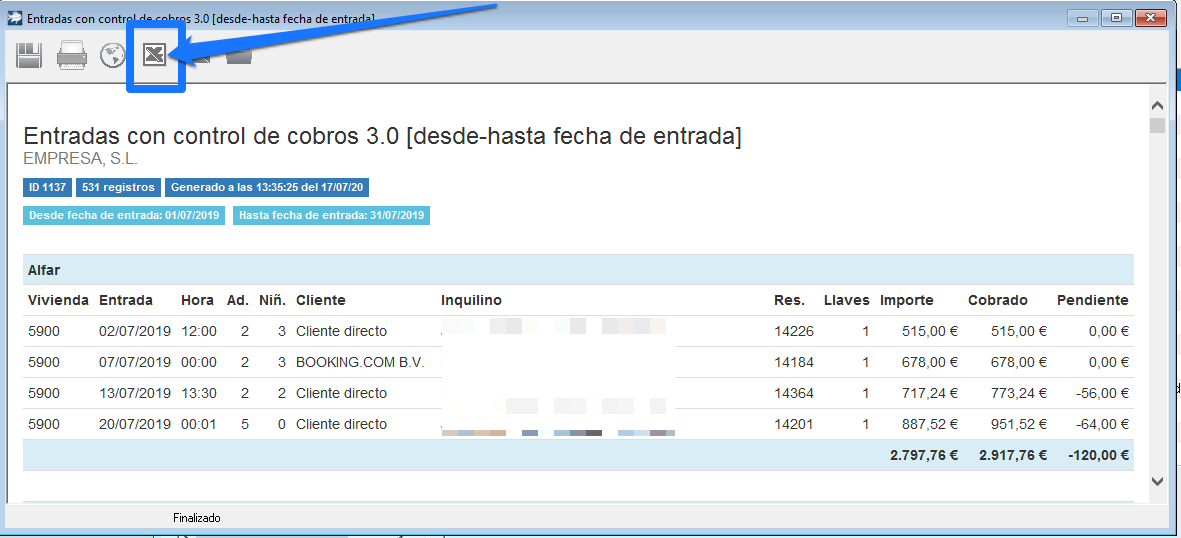
Task: Click the 'EMPRESA, S.L.' company name
Action: tap(81, 159)
